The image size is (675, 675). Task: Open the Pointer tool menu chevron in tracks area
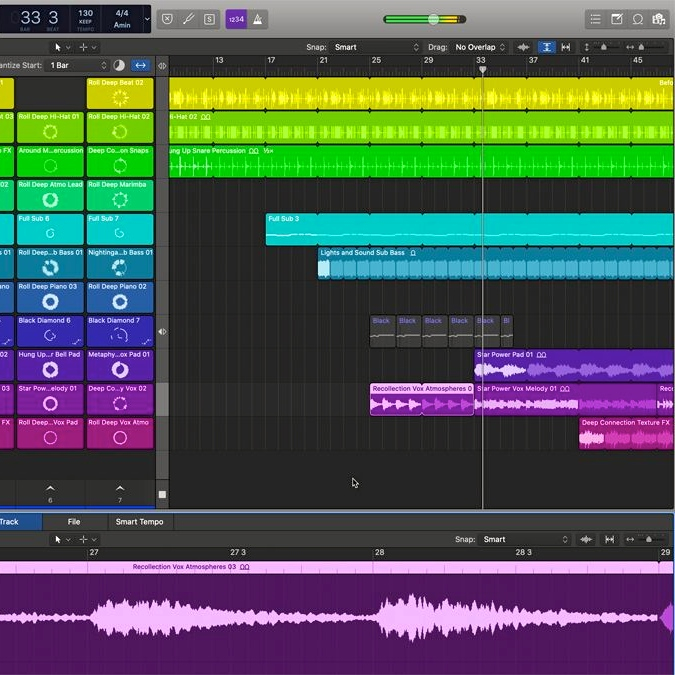68,47
